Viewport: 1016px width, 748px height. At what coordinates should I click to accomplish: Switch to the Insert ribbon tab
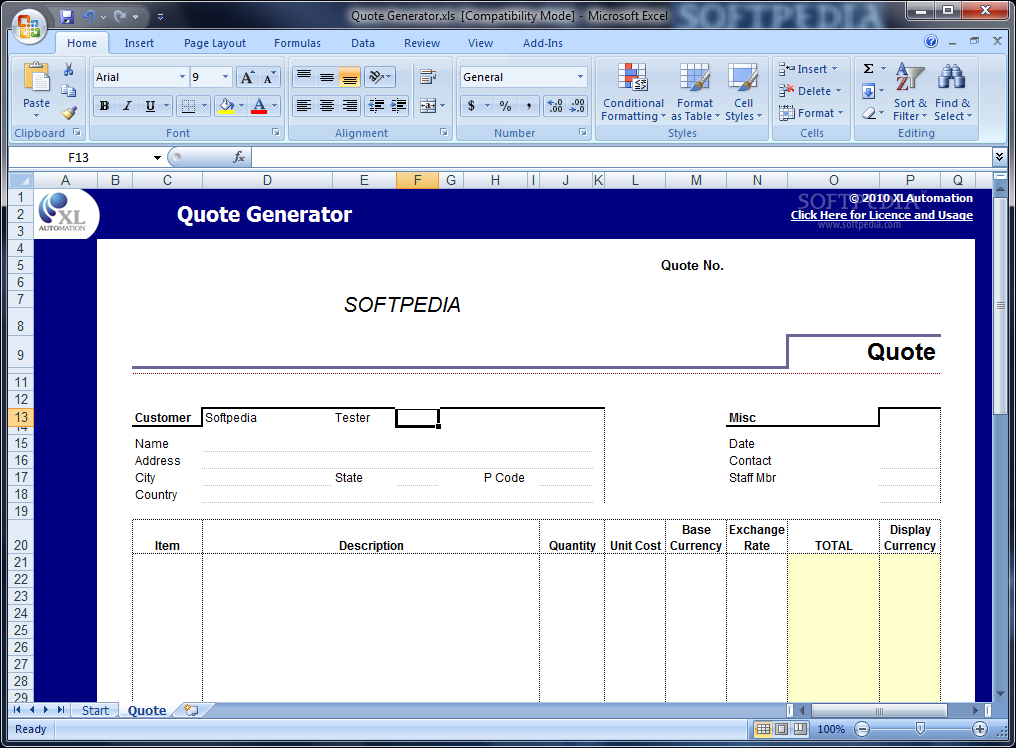(139, 43)
